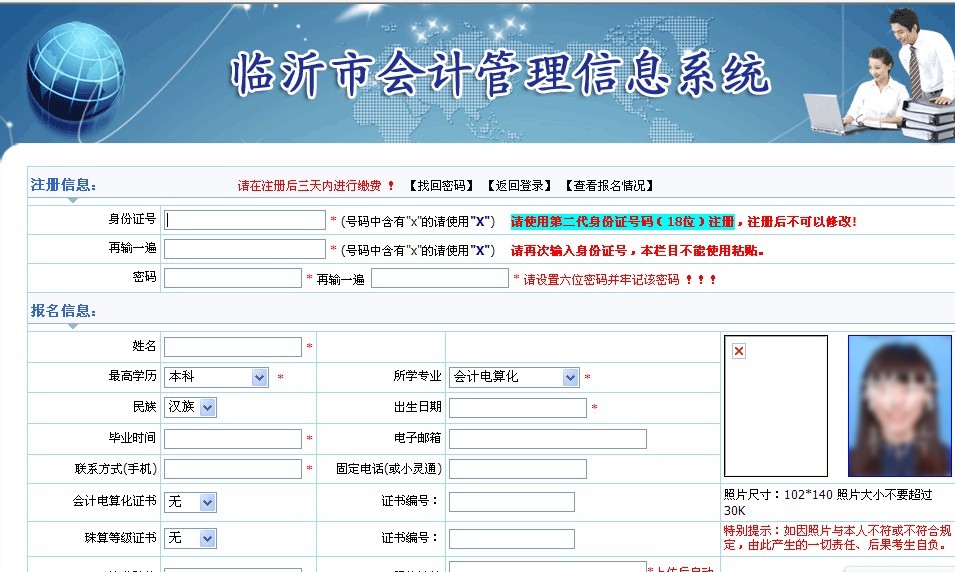955x572 pixels.
Task: Click the sample ID photo thumbnail
Action: (899, 405)
